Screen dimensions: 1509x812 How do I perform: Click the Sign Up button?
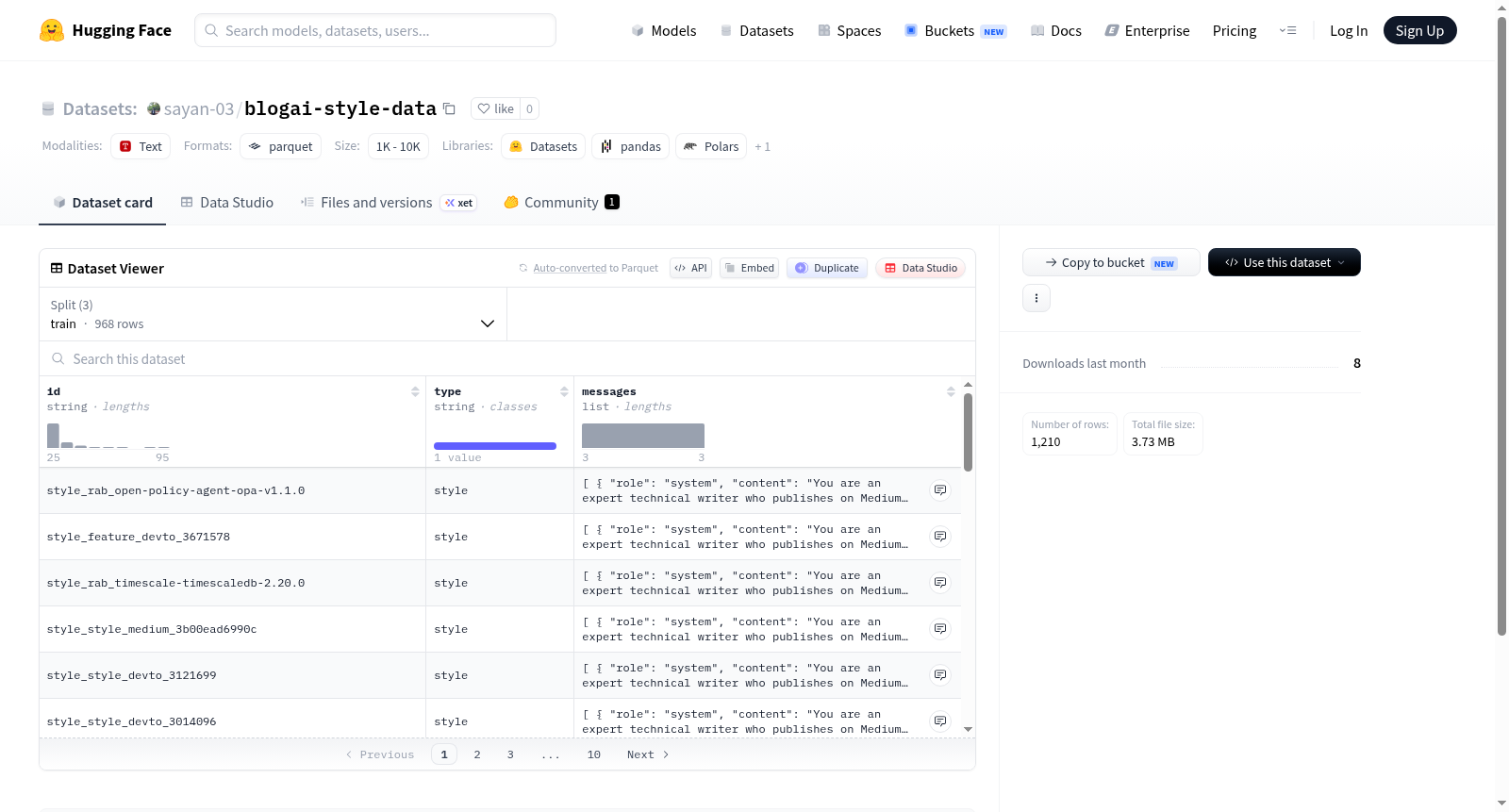click(1419, 30)
